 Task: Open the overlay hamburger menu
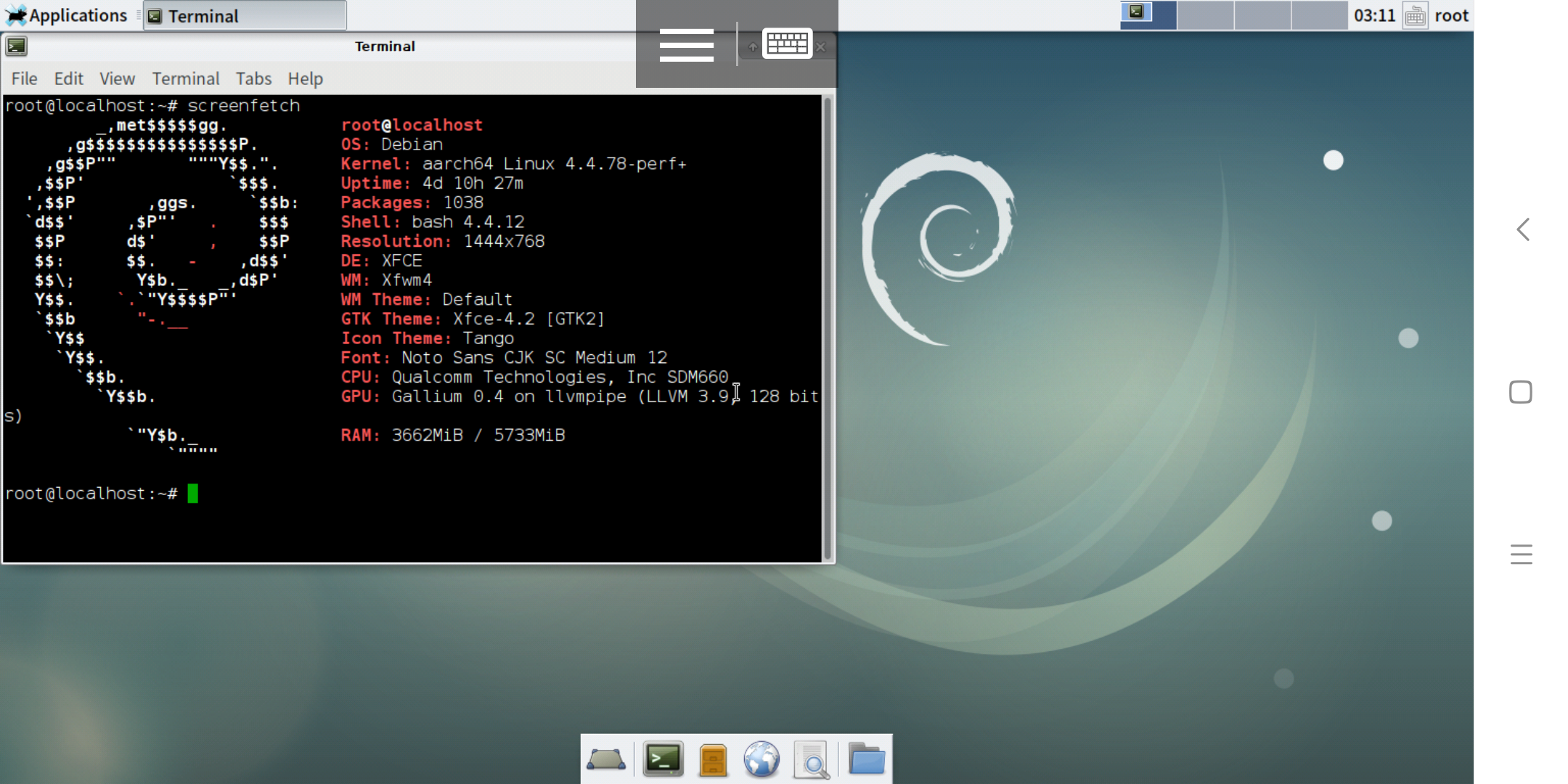point(686,46)
